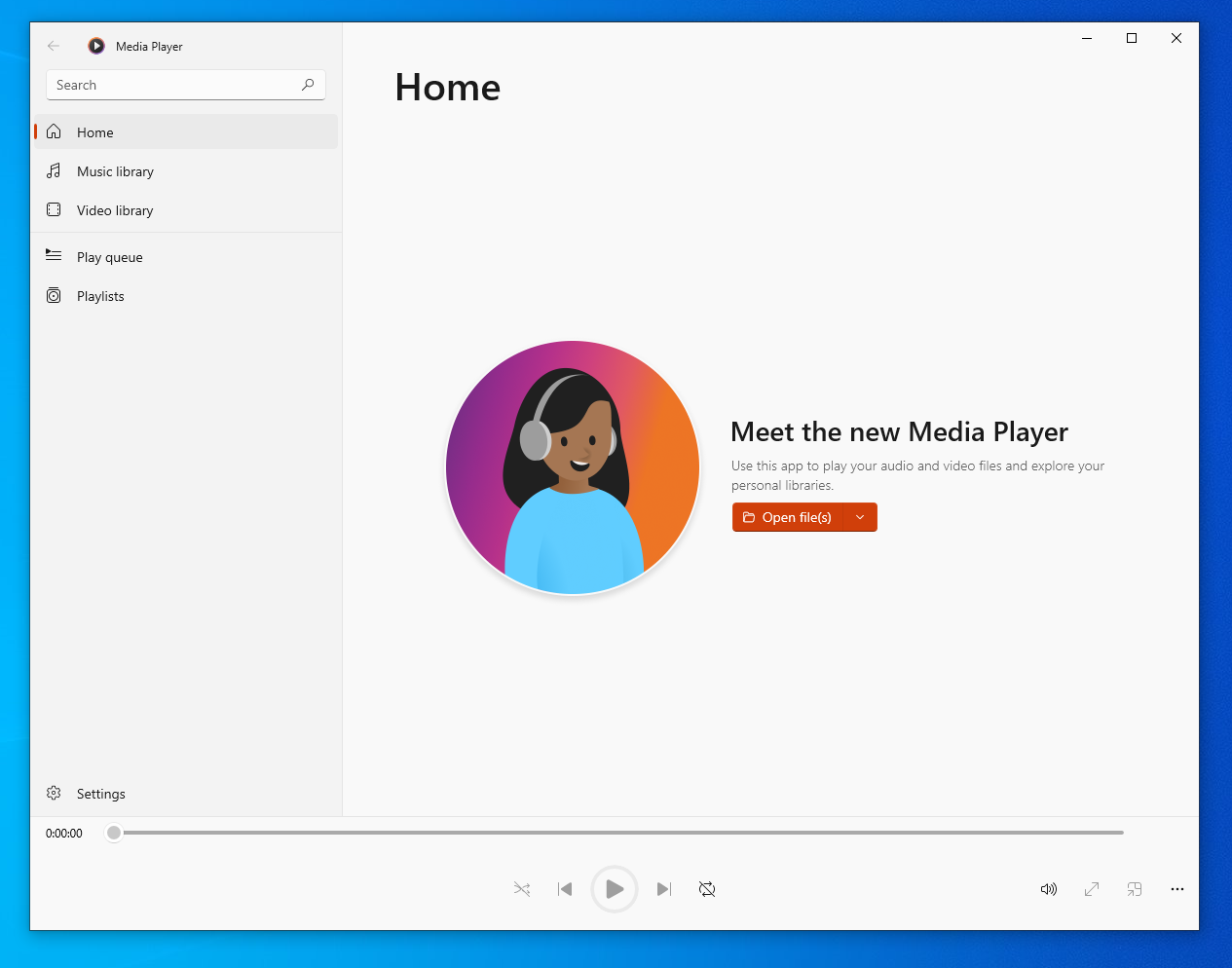
Task: Maximize the Media Player window
Action: 1132,38
